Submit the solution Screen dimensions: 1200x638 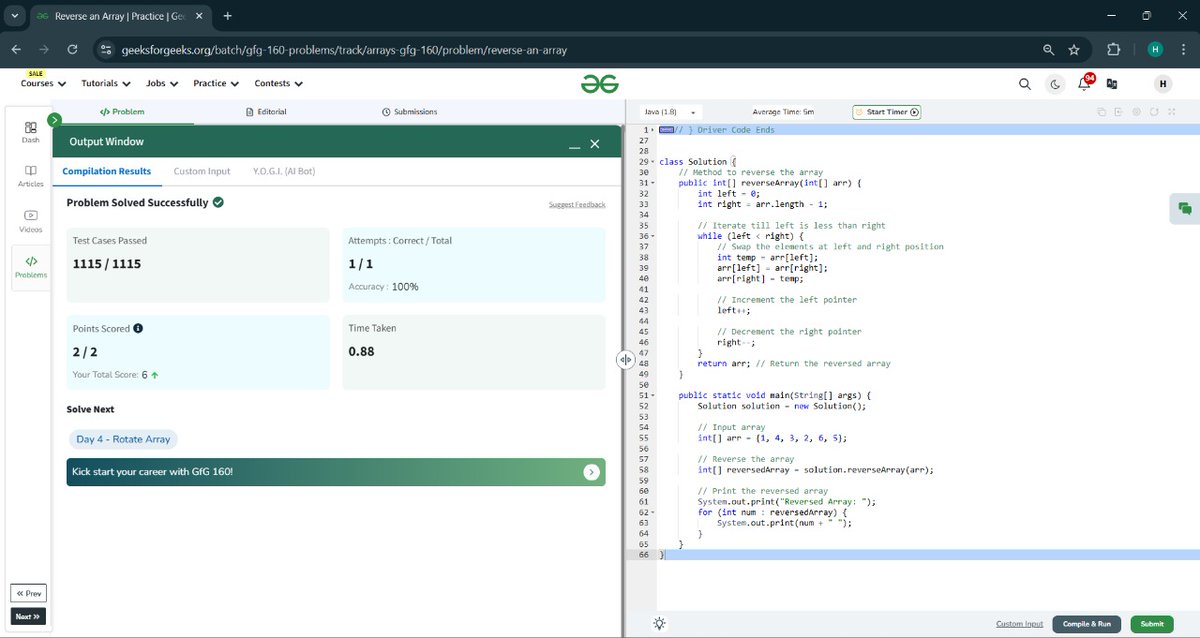click(1152, 624)
